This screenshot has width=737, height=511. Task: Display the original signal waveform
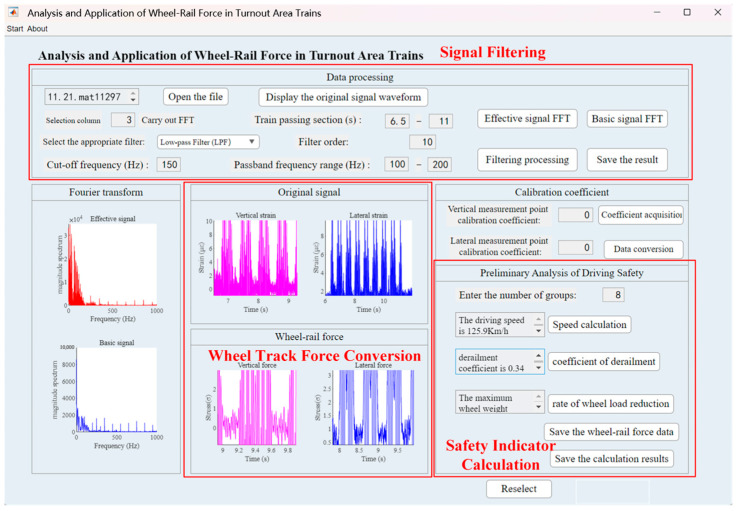(343, 97)
